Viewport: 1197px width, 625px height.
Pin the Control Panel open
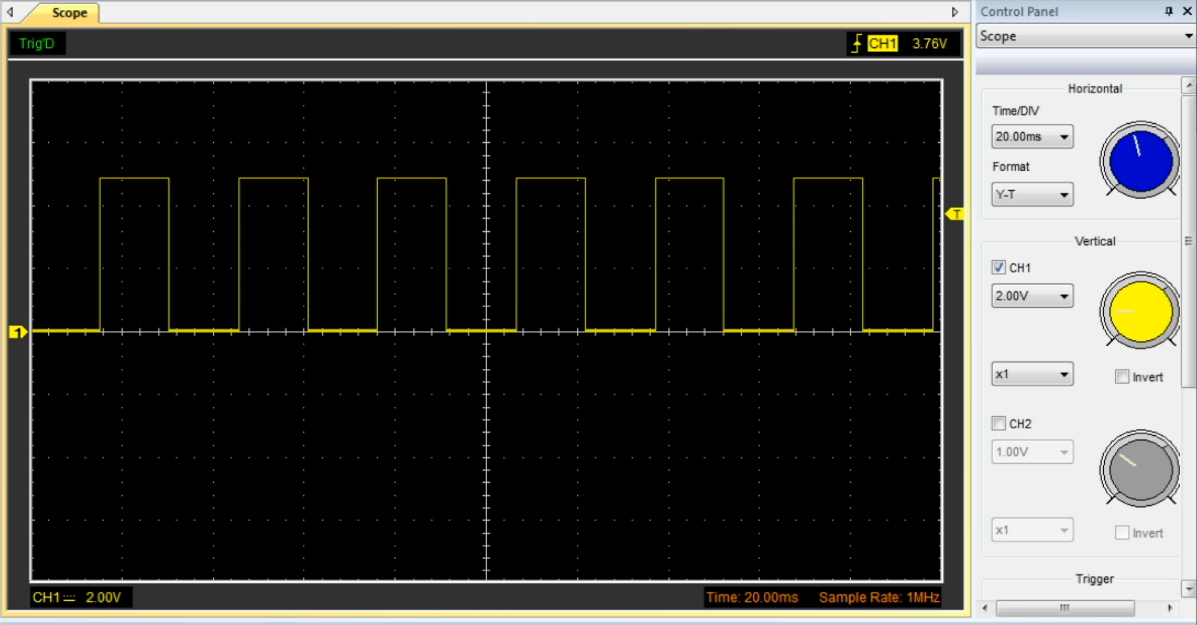[1168, 12]
